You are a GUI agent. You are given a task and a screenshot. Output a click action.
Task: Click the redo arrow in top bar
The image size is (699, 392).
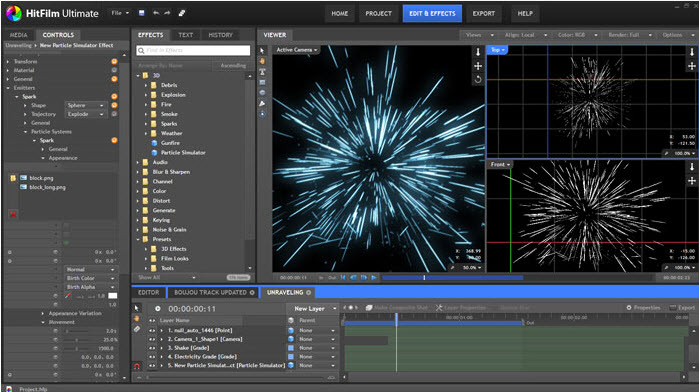(x=167, y=13)
